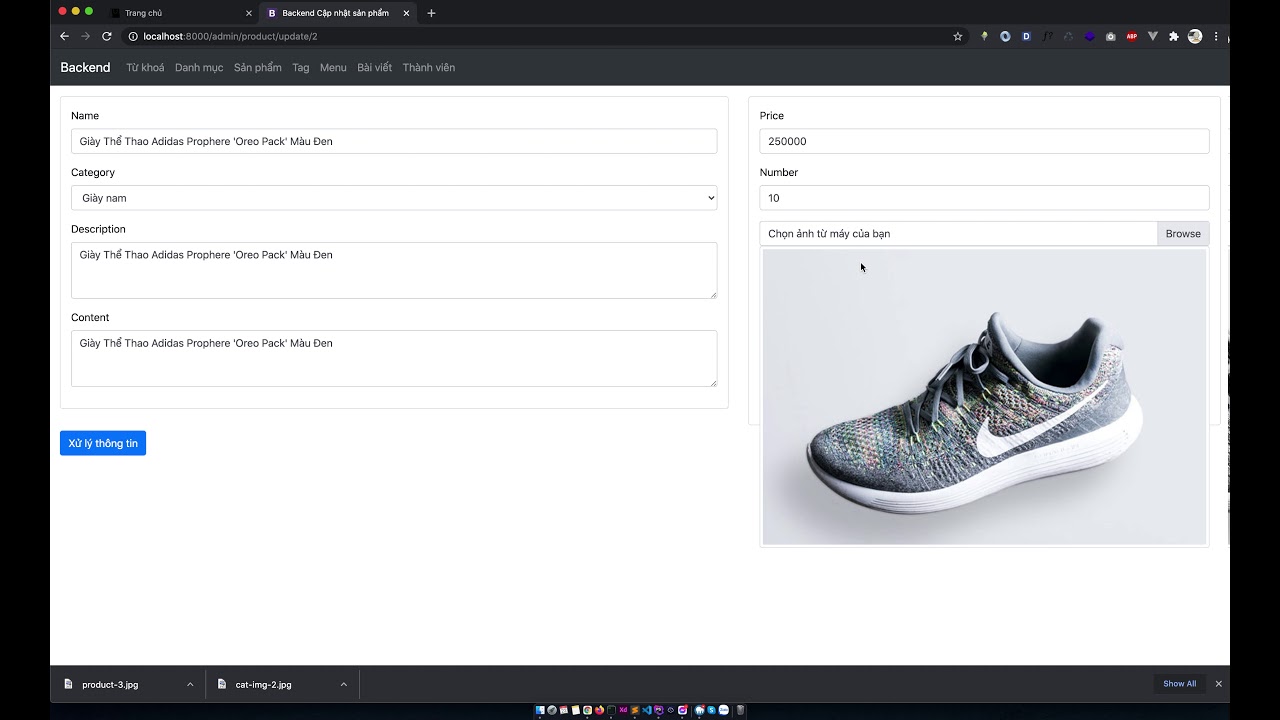This screenshot has height=720, width=1280.
Task: Open the Trash in the Dock
Action: pyautogui.click(x=740, y=710)
